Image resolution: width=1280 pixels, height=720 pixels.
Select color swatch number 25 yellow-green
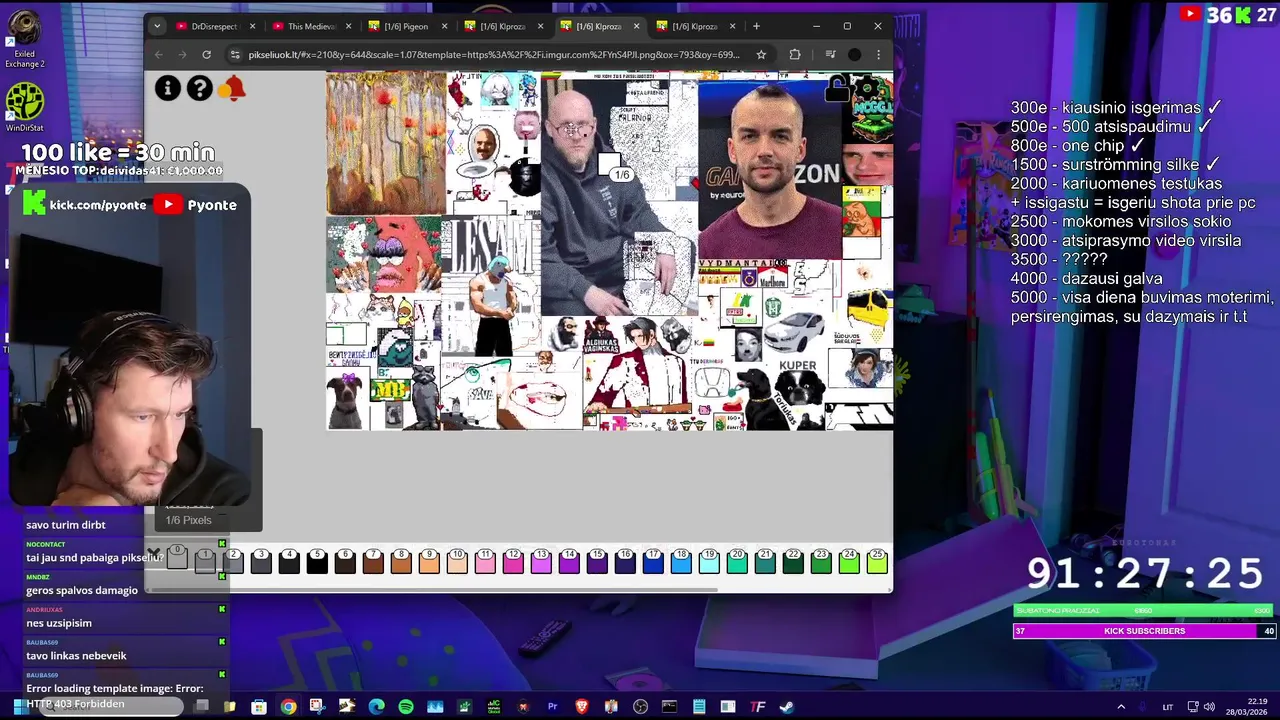pos(877,563)
